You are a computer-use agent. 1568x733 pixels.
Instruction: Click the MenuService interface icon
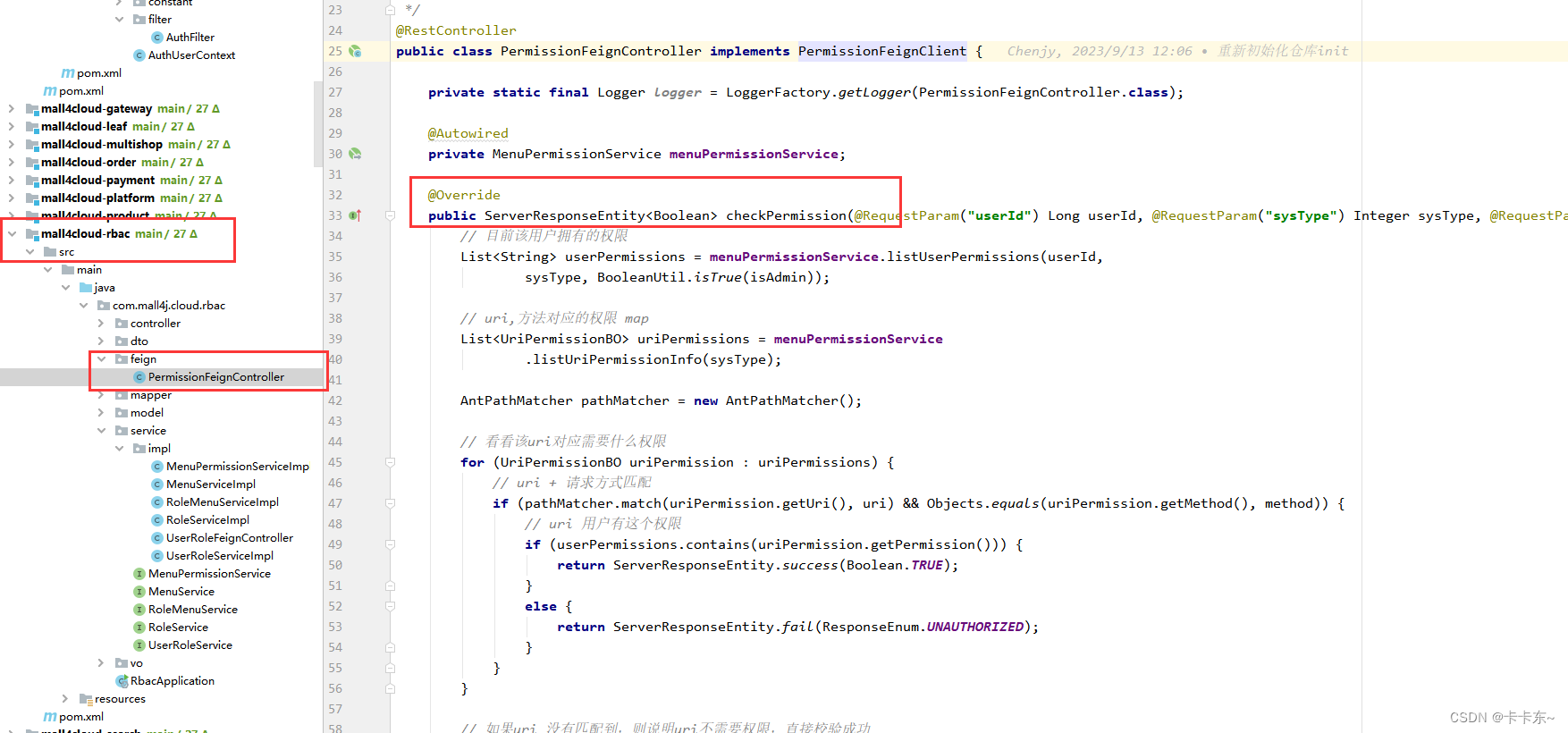pos(139,592)
